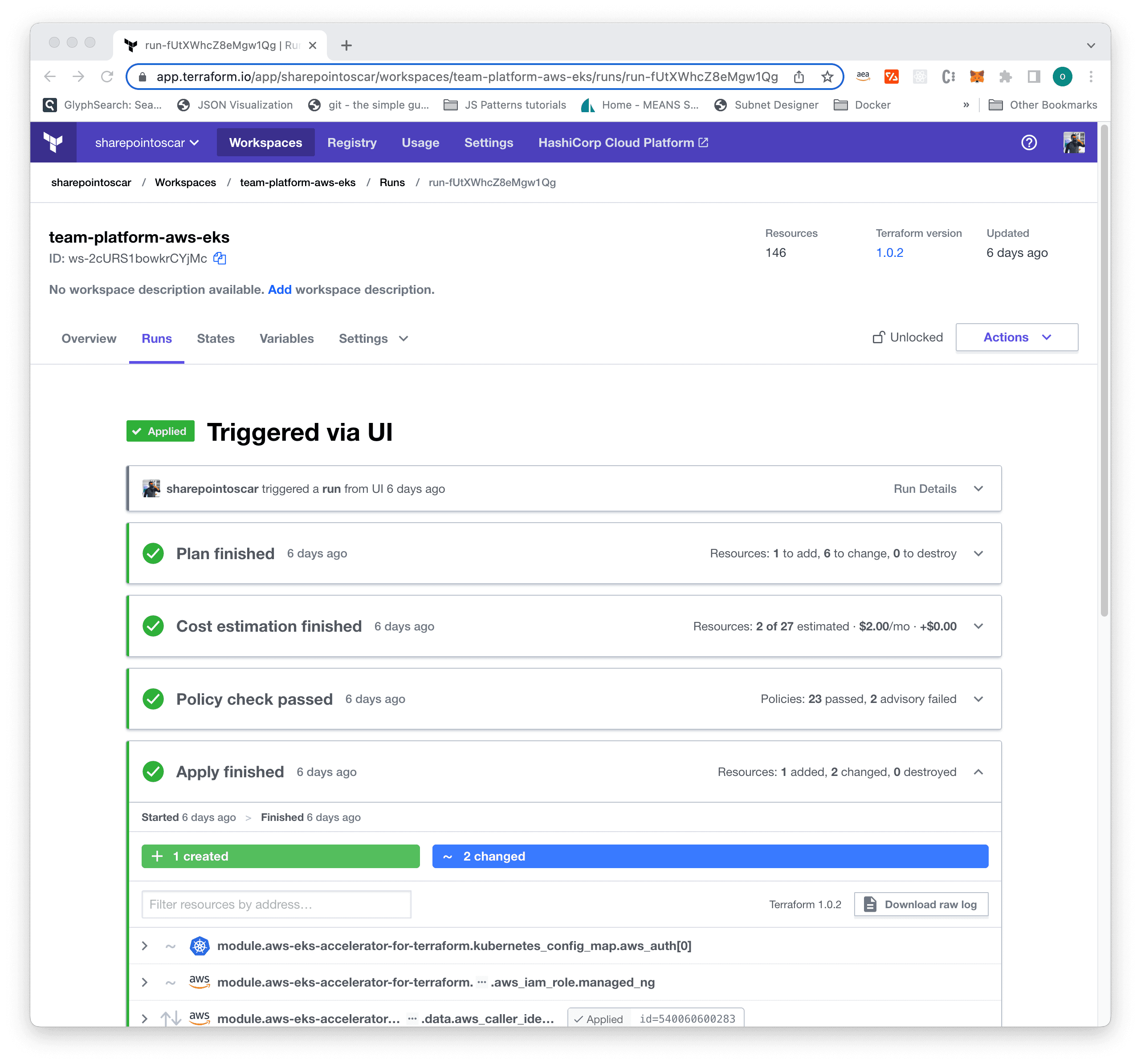
Task: Click the browser share icon in address bar
Action: coord(799,76)
